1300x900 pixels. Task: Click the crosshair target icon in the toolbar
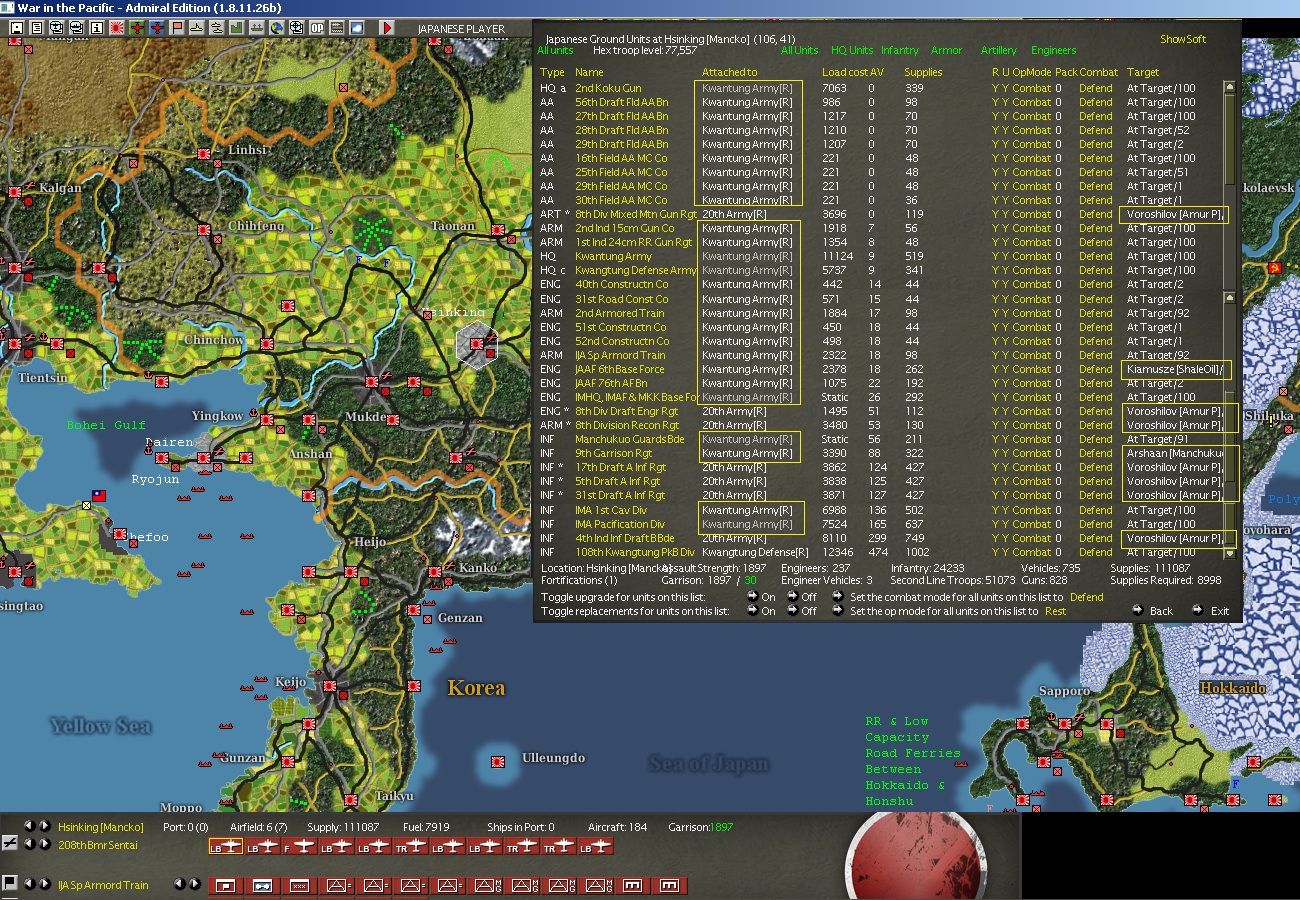click(x=297, y=27)
